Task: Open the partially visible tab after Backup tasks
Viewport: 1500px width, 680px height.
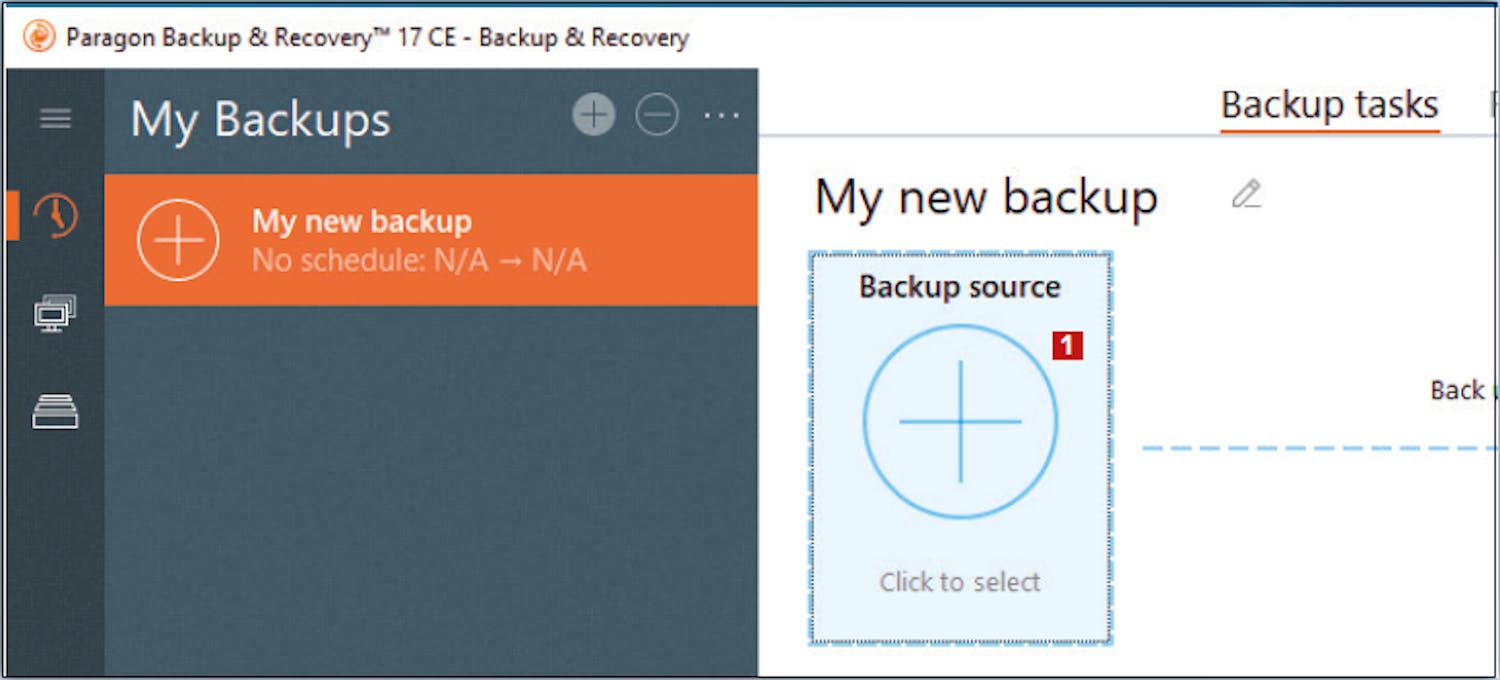Action: coord(1492,105)
